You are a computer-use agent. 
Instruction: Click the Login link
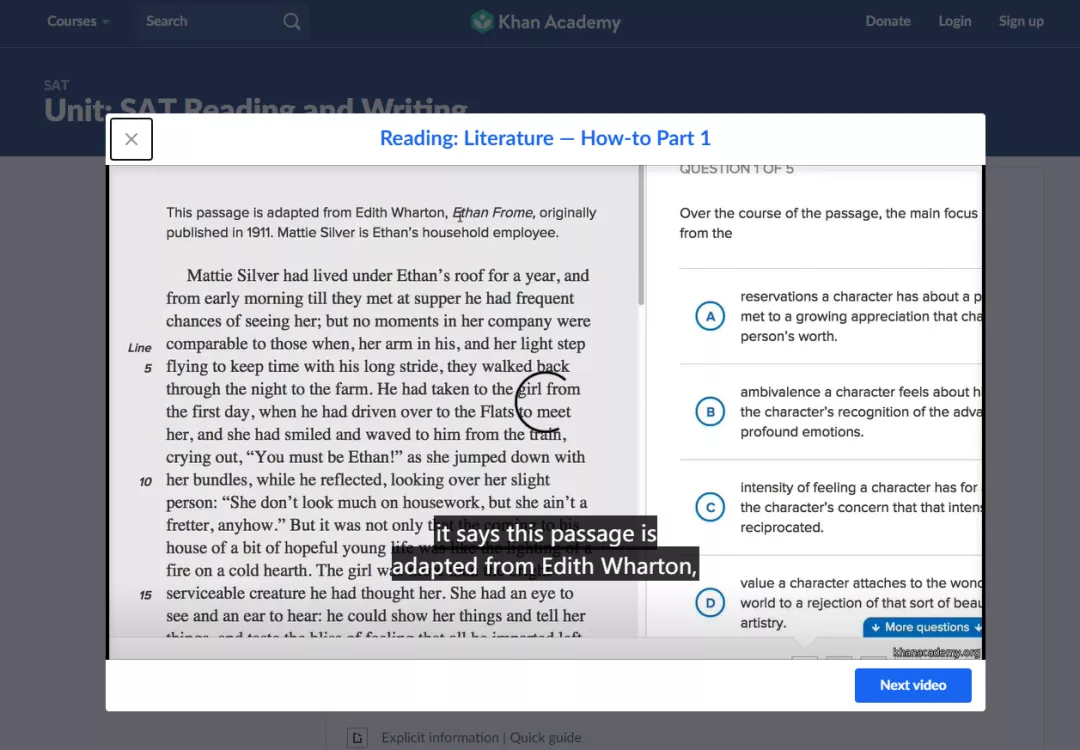point(955,21)
